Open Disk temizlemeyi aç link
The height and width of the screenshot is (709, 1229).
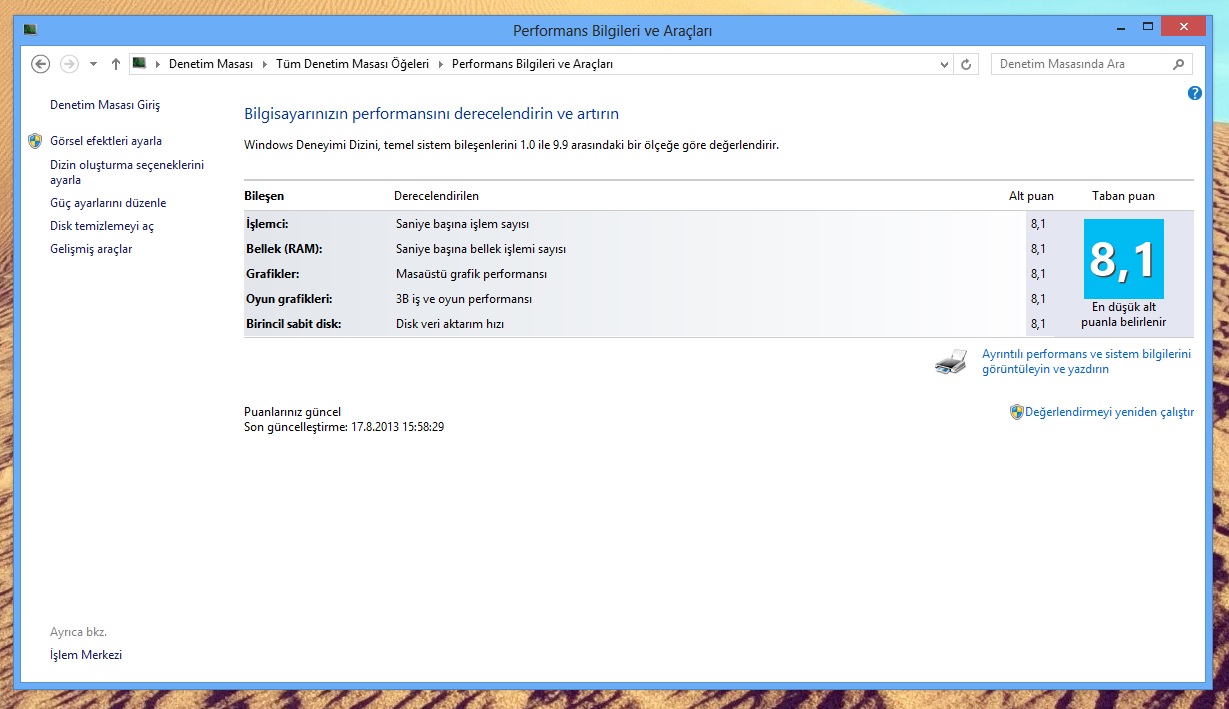[102, 226]
